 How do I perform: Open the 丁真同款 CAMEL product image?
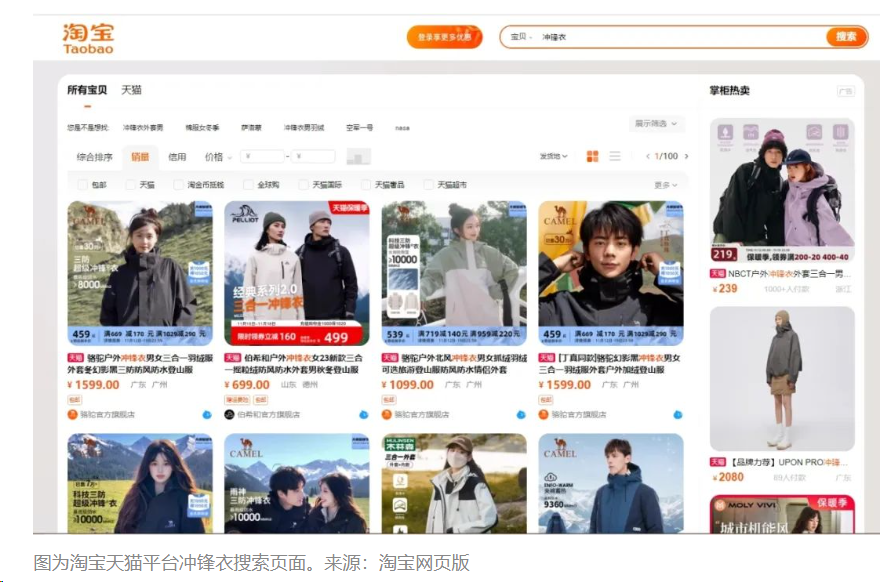(611, 273)
